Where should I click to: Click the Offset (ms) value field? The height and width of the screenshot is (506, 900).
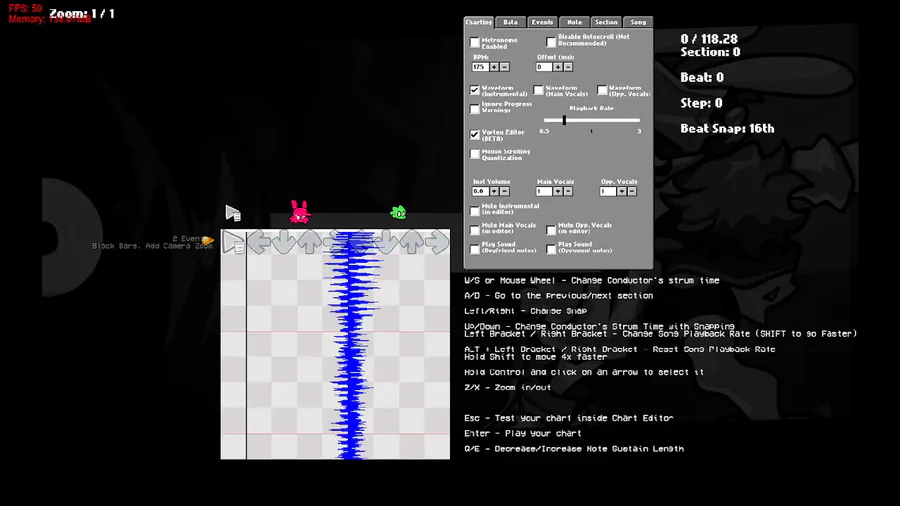[x=544, y=67]
